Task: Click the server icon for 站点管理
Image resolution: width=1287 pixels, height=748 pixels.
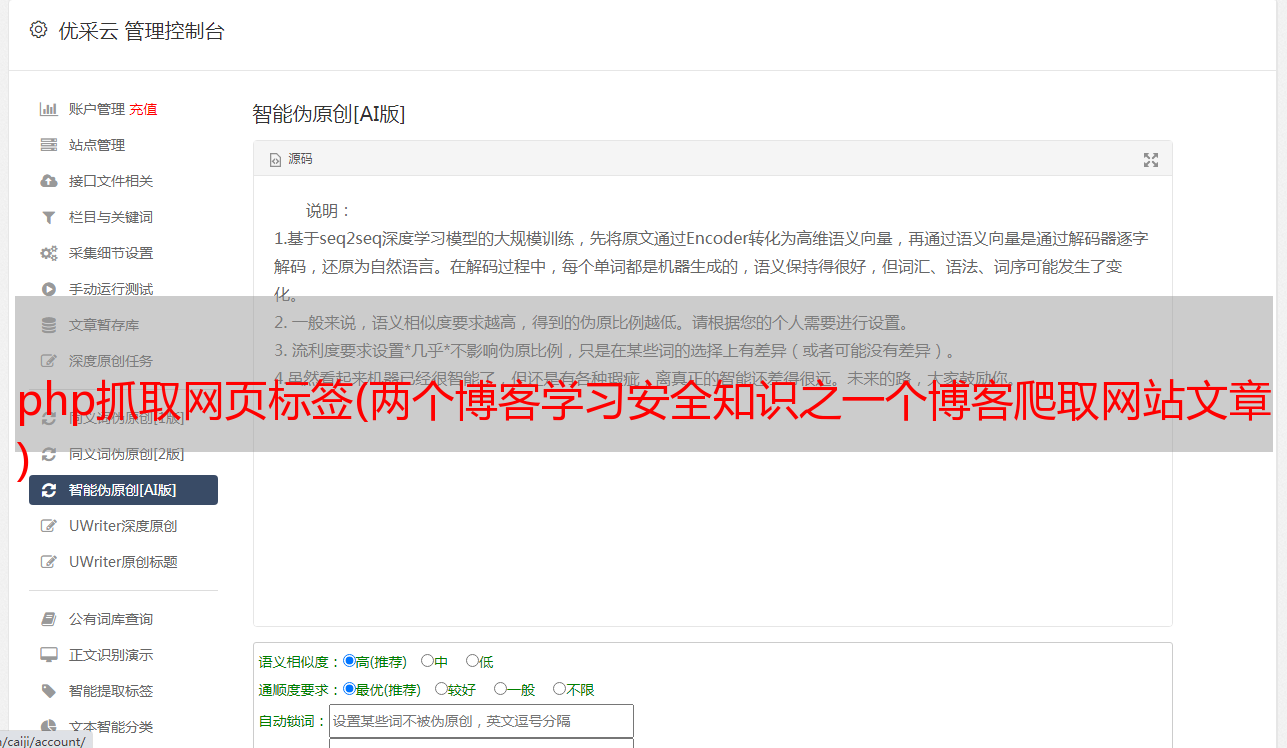Action: coord(48,145)
